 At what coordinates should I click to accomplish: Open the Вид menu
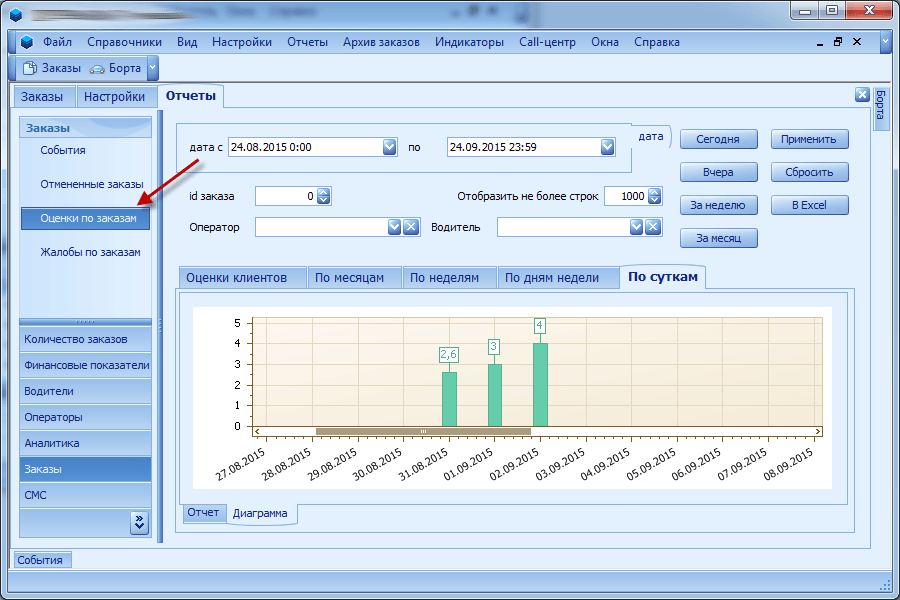pos(187,42)
